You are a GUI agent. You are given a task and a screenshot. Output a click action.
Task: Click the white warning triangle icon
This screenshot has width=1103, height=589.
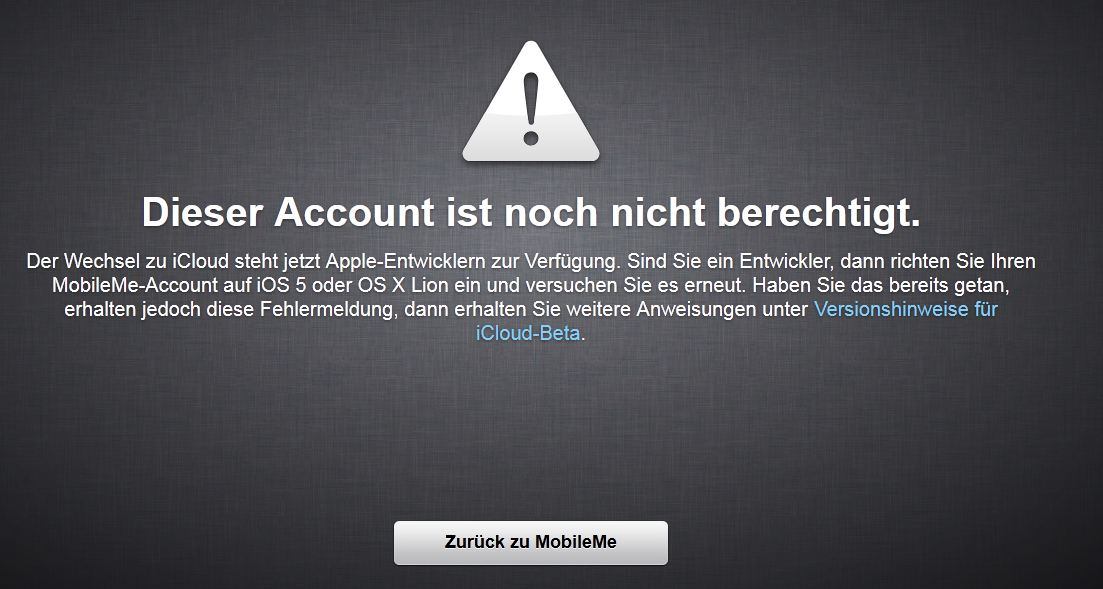(x=530, y=102)
